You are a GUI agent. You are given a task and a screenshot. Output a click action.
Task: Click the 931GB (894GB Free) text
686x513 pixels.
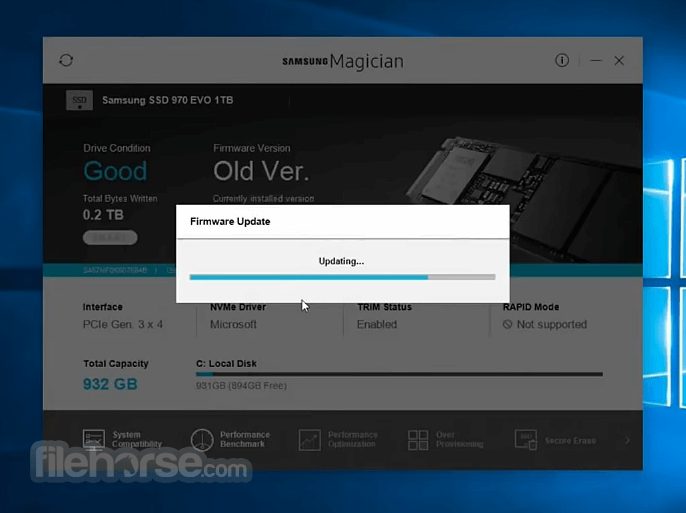[x=241, y=386]
